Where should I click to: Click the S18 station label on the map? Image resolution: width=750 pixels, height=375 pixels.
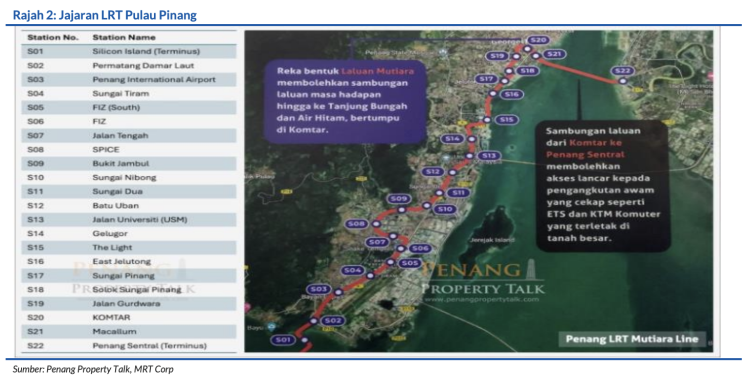tap(527, 71)
